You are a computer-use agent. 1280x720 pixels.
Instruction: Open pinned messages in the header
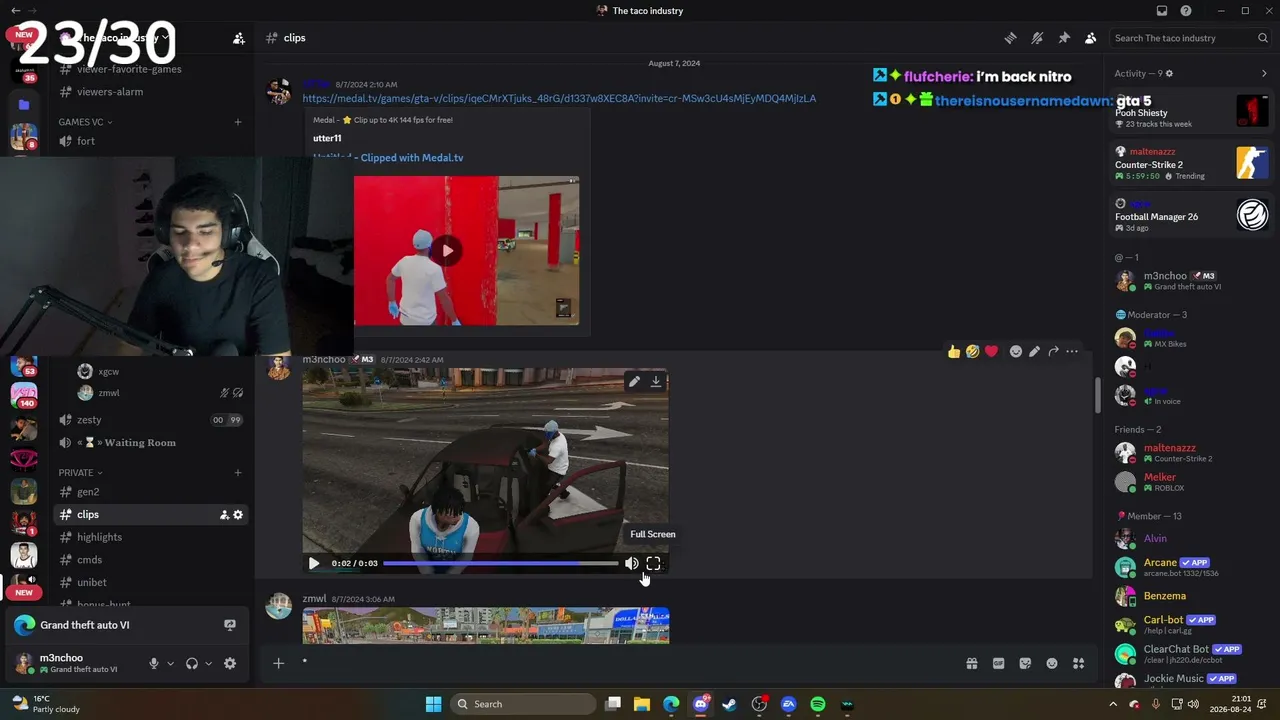point(1064,38)
